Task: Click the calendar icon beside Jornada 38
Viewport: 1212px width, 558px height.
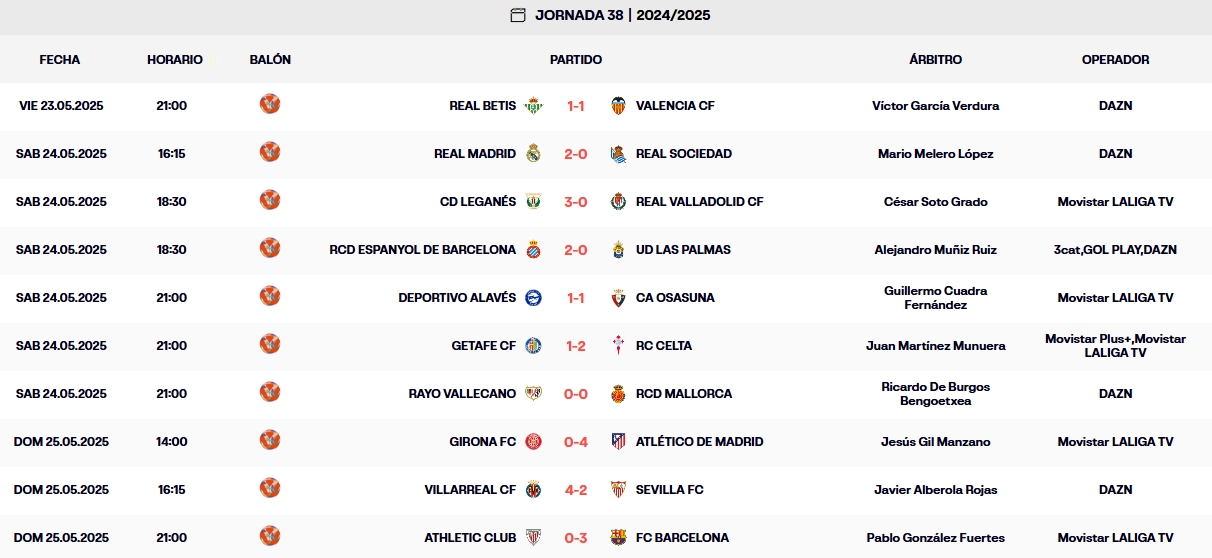Action: (518, 15)
